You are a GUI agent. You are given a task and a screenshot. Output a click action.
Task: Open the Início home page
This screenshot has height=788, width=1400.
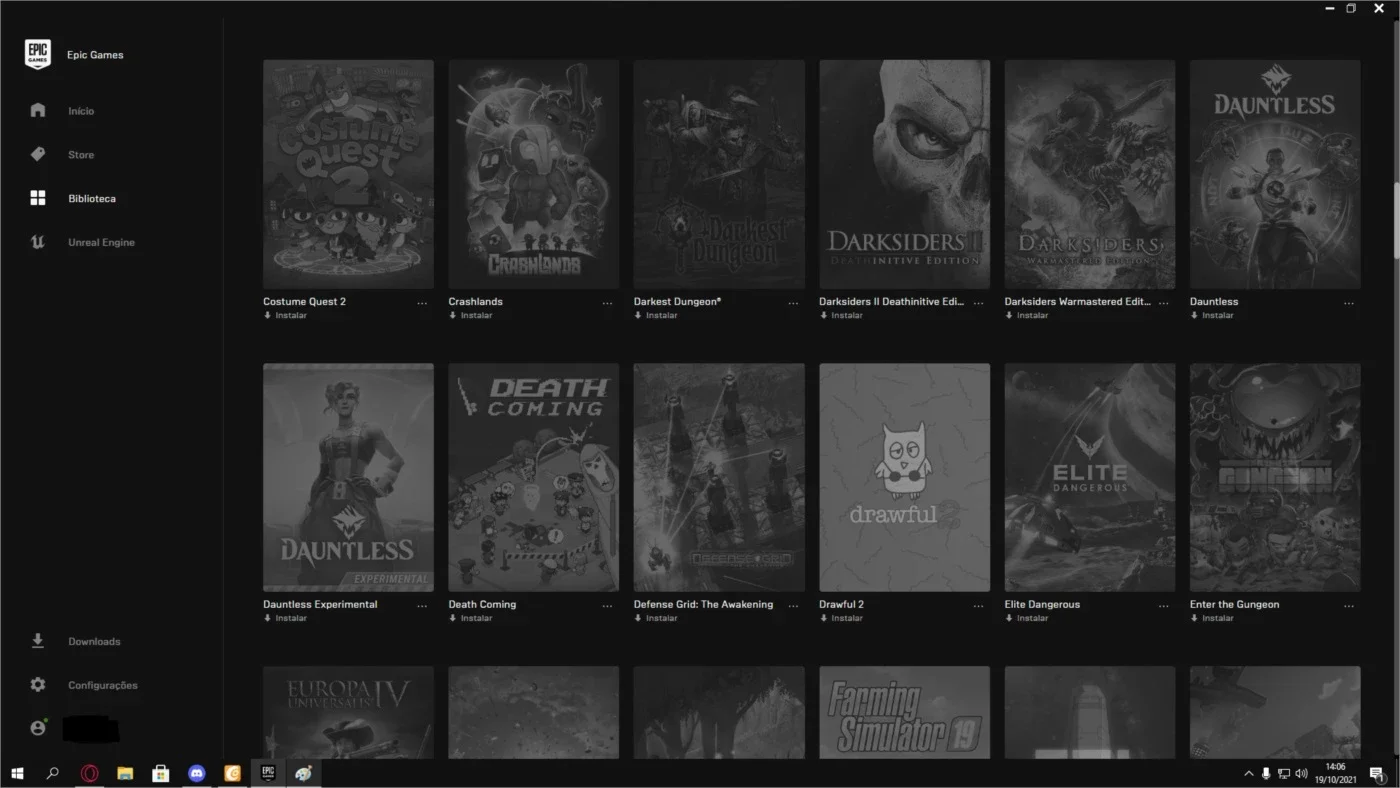(81, 111)
